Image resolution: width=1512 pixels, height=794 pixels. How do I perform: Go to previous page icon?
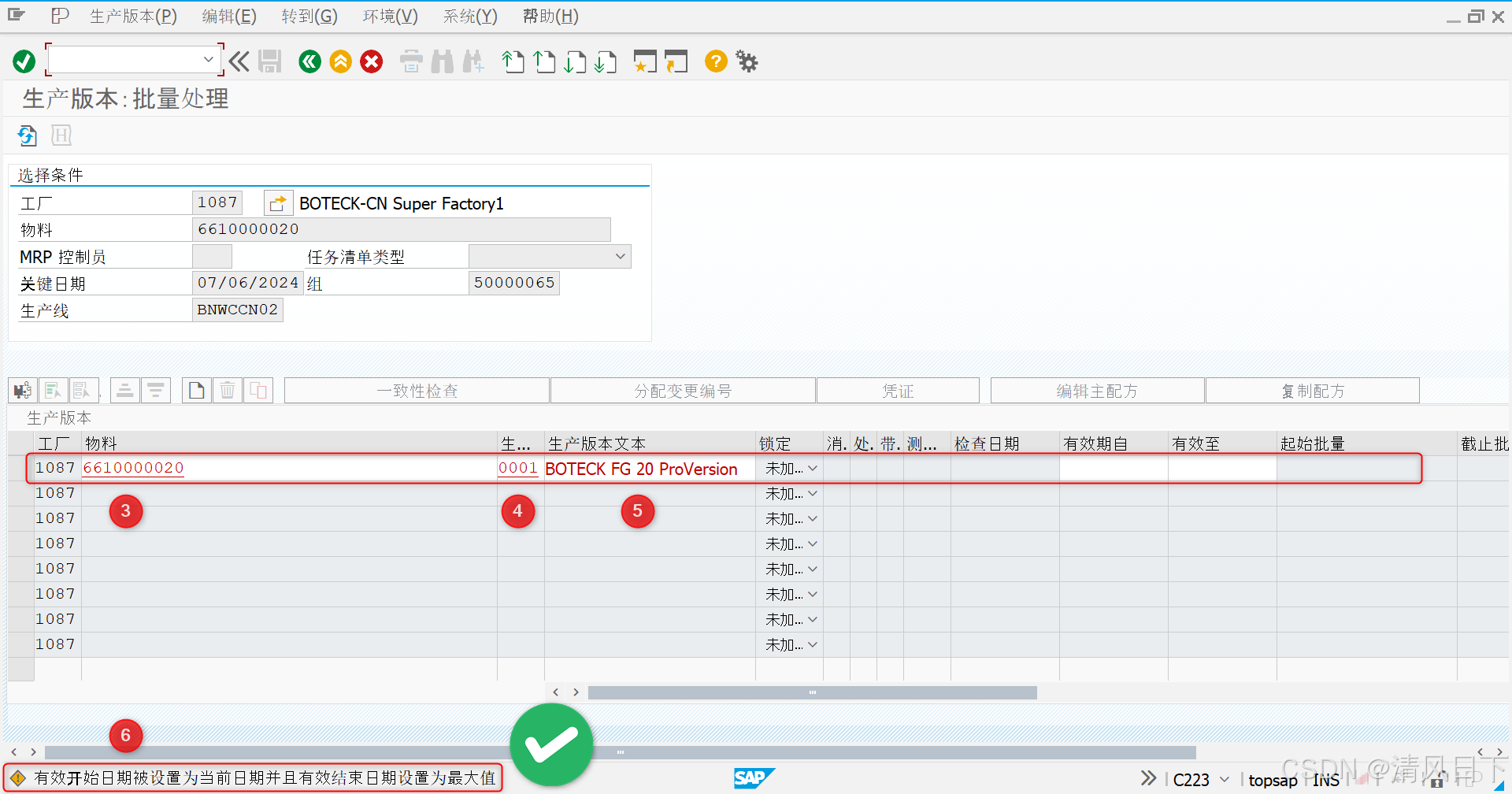[x=544, y=61]
